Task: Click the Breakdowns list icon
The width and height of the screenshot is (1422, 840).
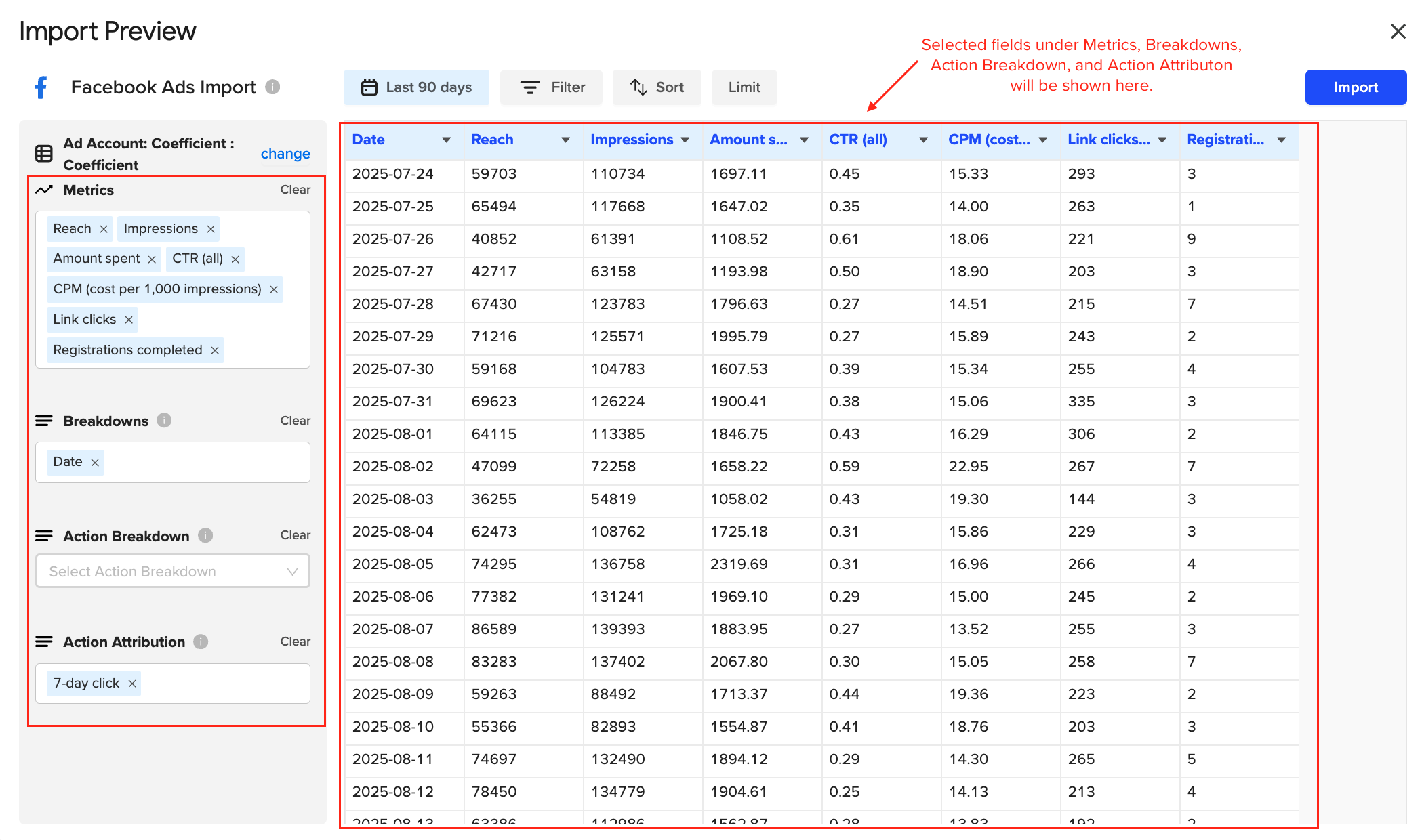Action: (44, 421)
